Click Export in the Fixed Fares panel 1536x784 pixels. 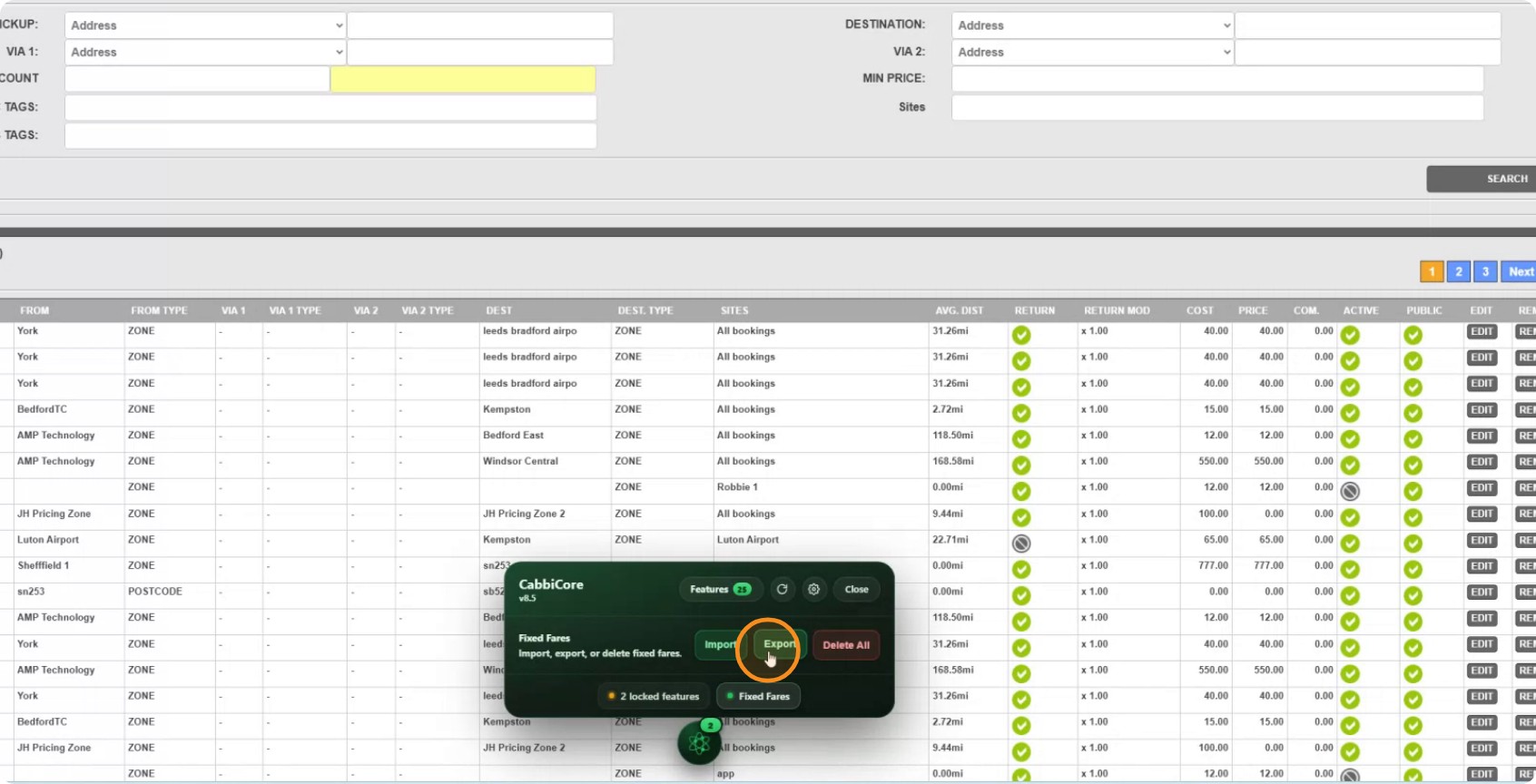780,644
